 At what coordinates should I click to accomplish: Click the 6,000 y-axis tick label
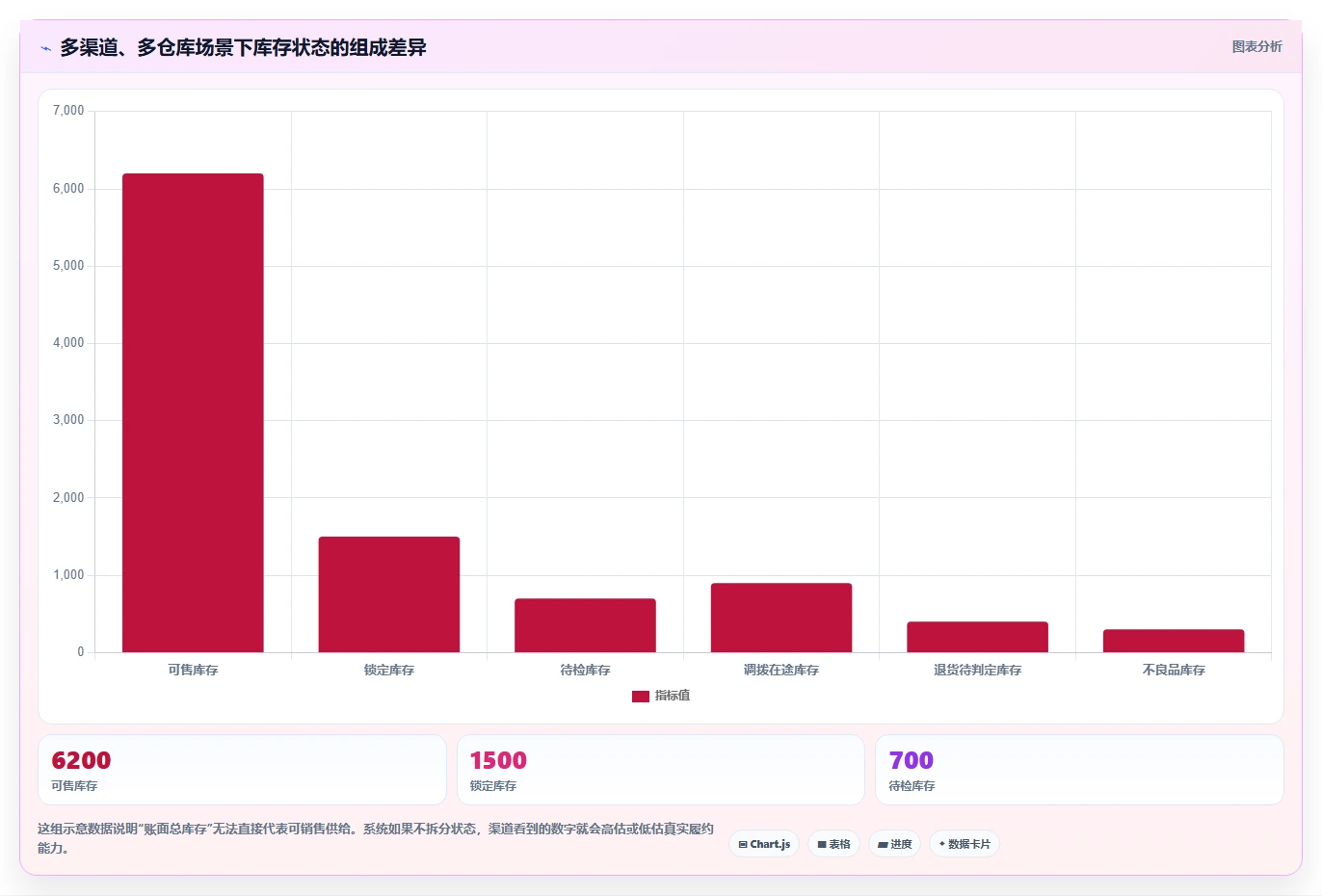coord(68,189)
